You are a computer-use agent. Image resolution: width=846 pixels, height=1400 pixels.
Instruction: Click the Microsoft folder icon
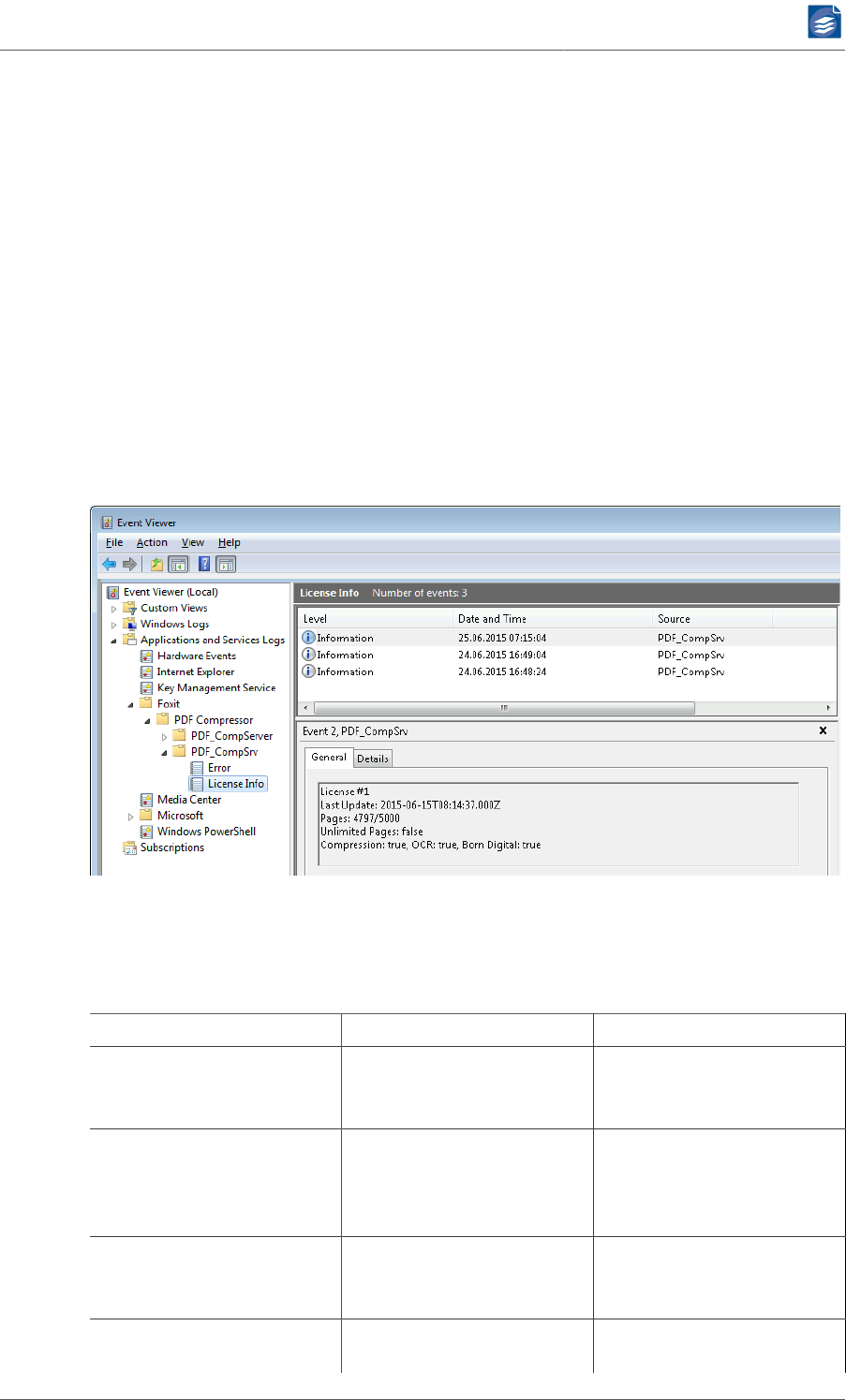[146, 816]
